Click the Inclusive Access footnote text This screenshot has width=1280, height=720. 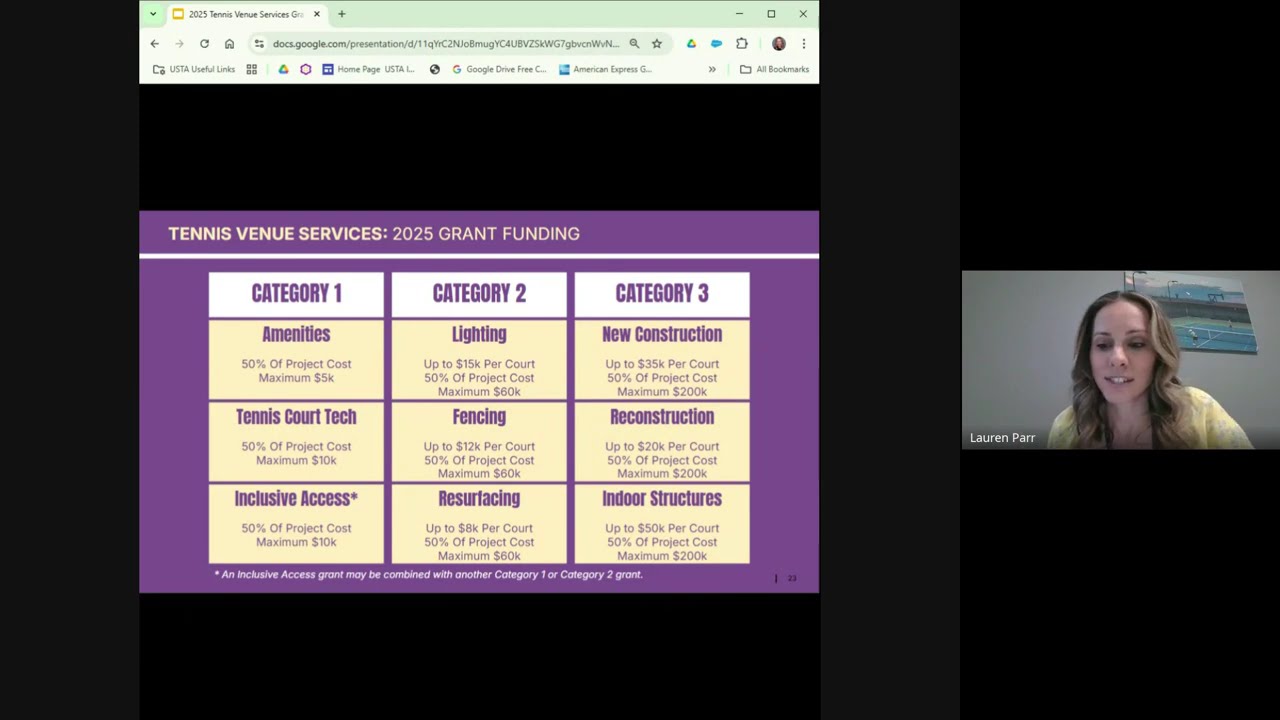428,575
